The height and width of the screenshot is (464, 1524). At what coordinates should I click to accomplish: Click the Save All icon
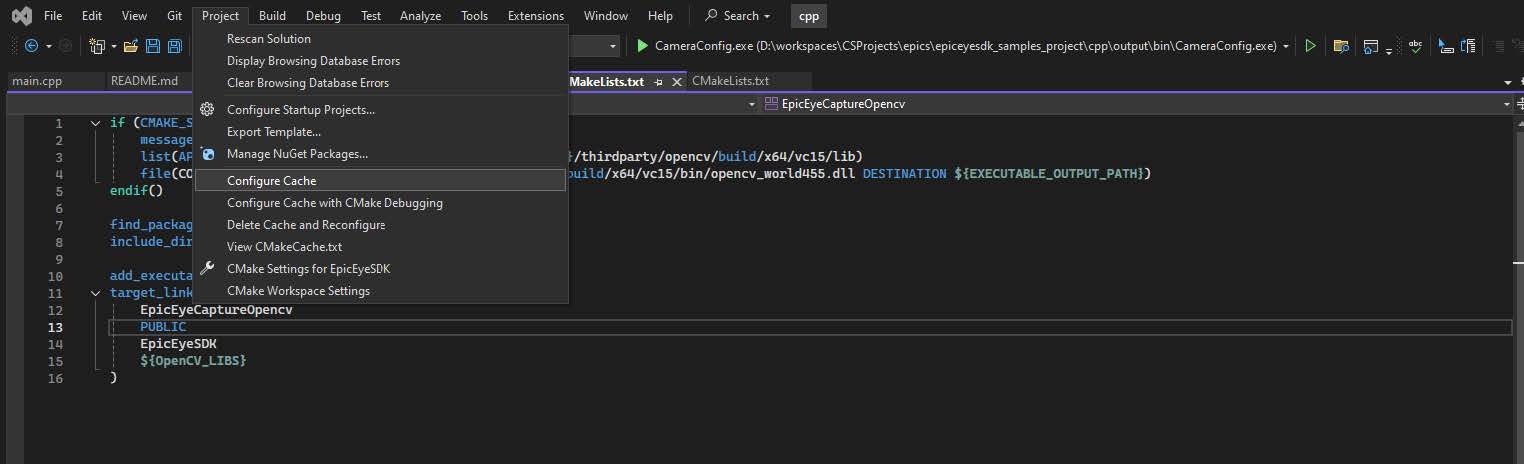[x=175, y=46]
